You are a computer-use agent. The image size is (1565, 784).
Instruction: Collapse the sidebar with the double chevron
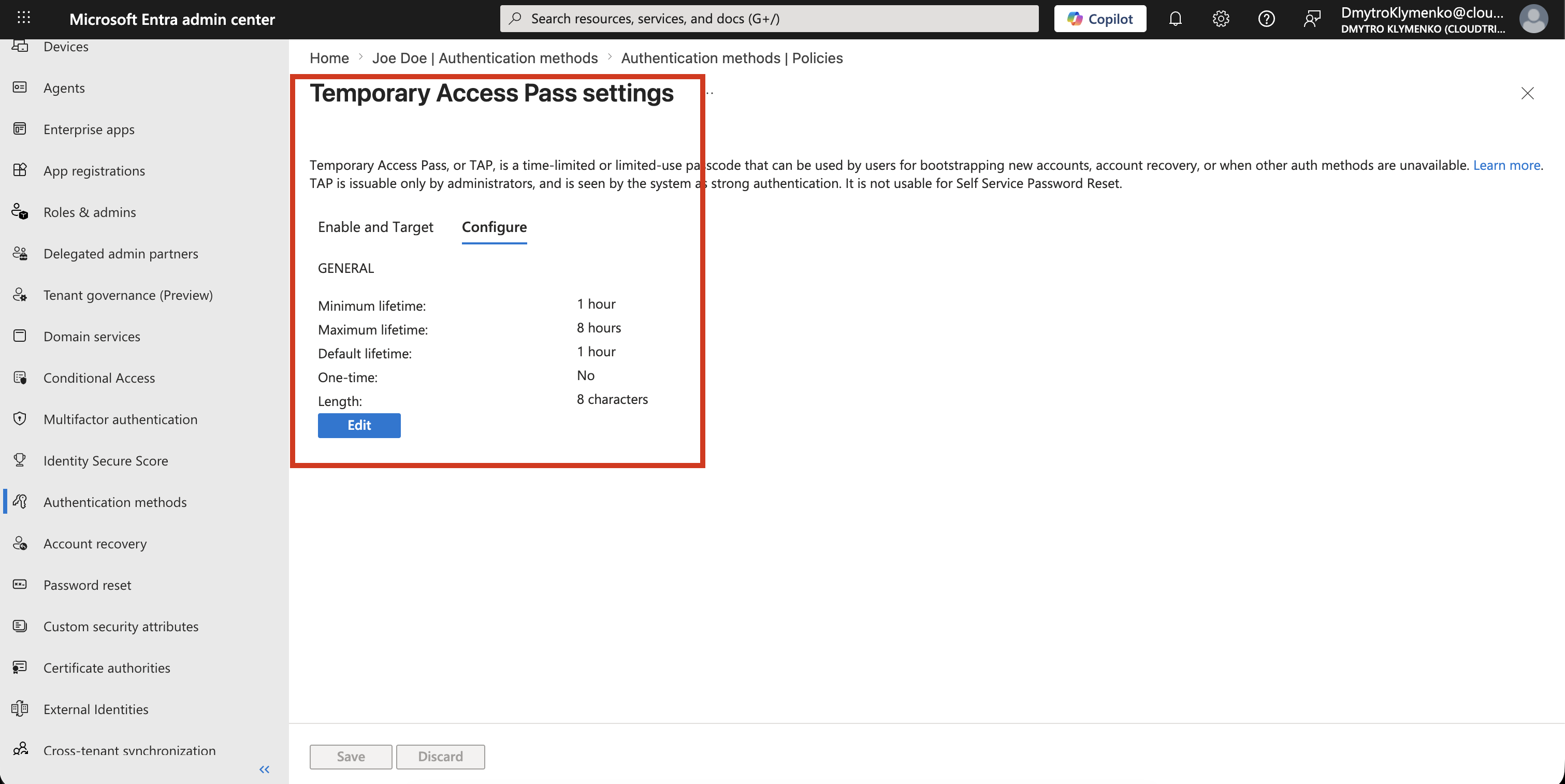264,770
